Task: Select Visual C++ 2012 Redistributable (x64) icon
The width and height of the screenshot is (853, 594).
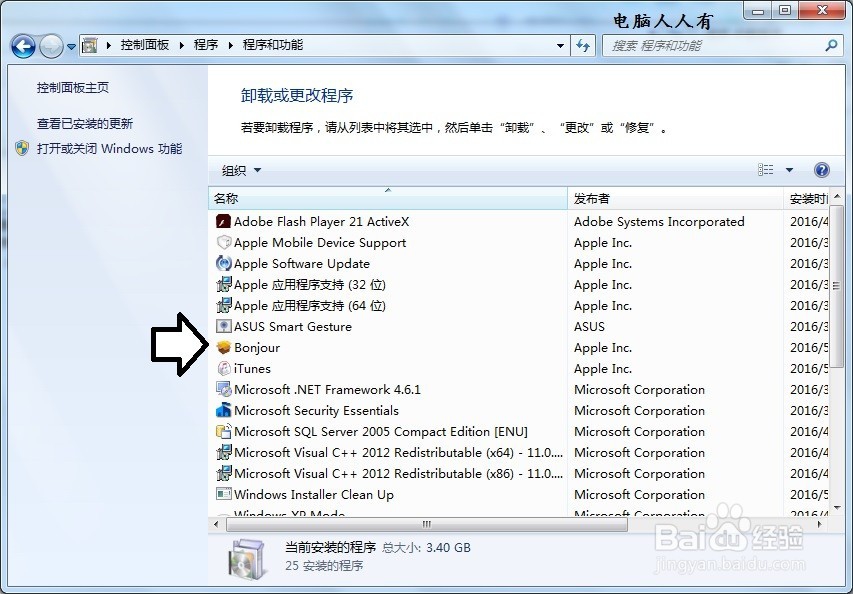Action: pos(224,453)
